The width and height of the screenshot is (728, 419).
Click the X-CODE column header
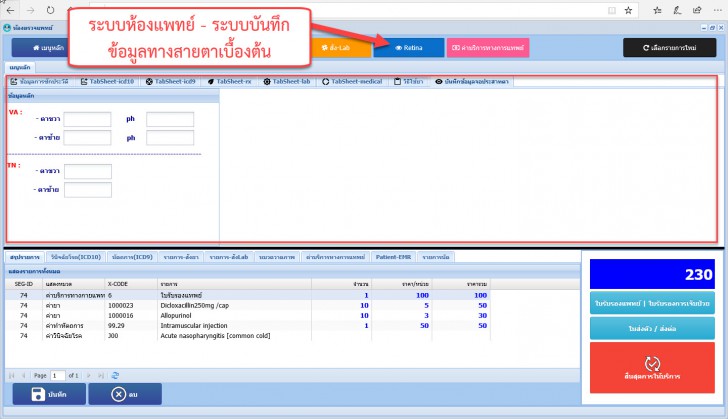click(131, 284)
